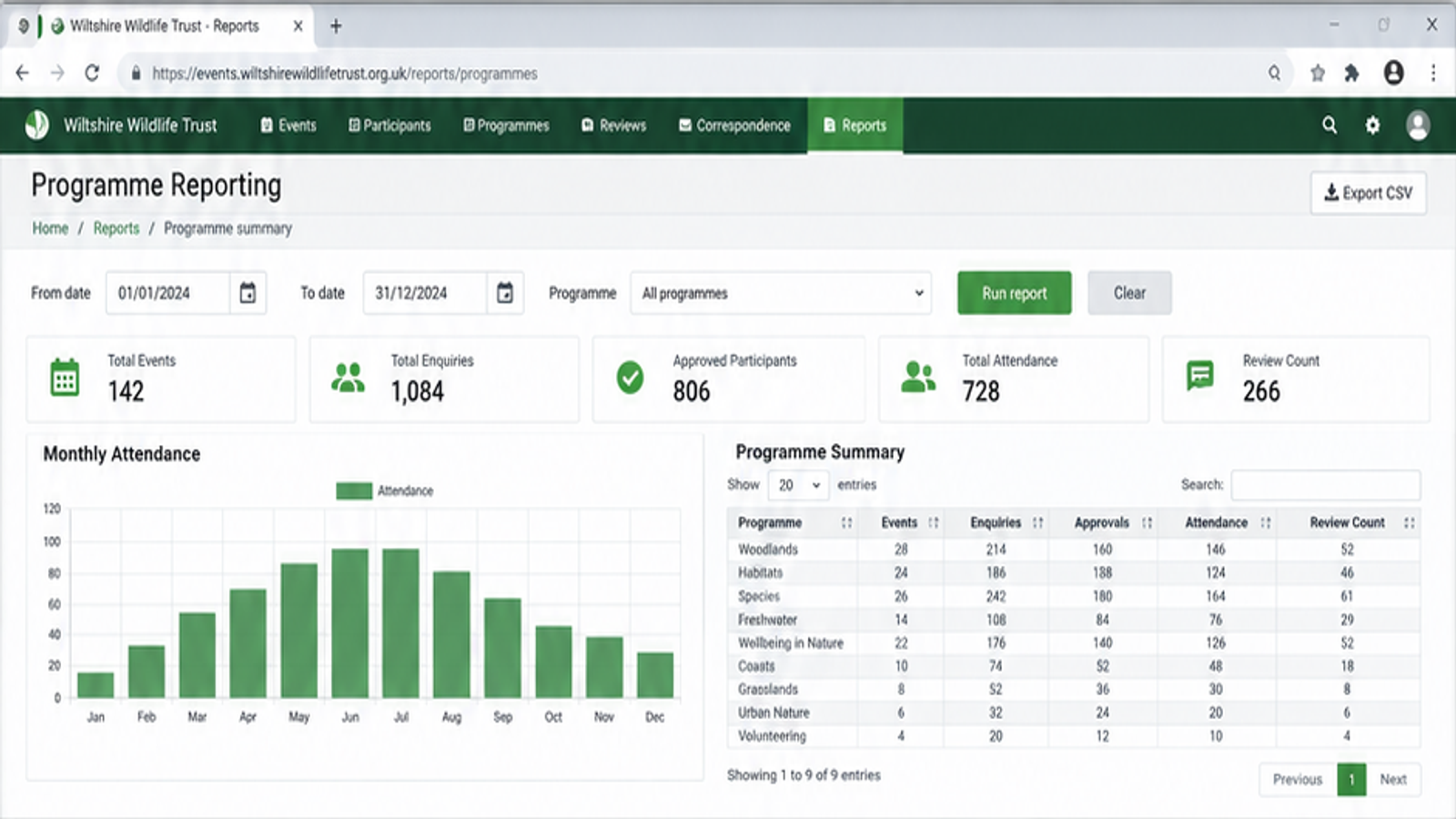Click the Review Count chat icon
This screenshot has height=819, width=1456.
click(x=1200, y=375)
